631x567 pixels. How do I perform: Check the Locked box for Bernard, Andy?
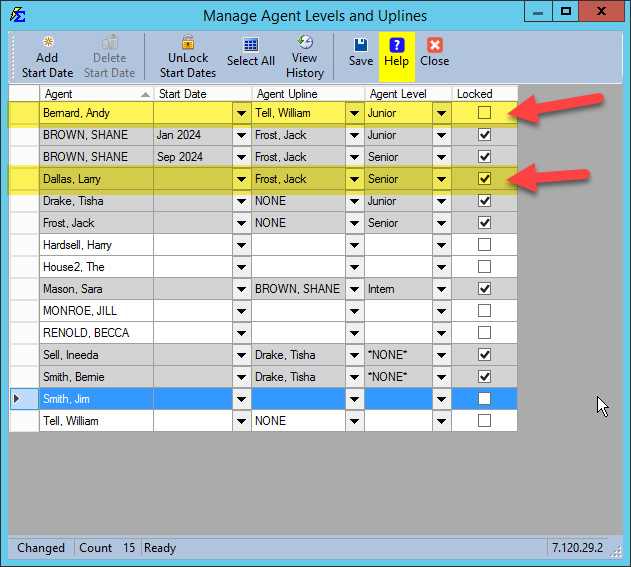tap(485, 113)
